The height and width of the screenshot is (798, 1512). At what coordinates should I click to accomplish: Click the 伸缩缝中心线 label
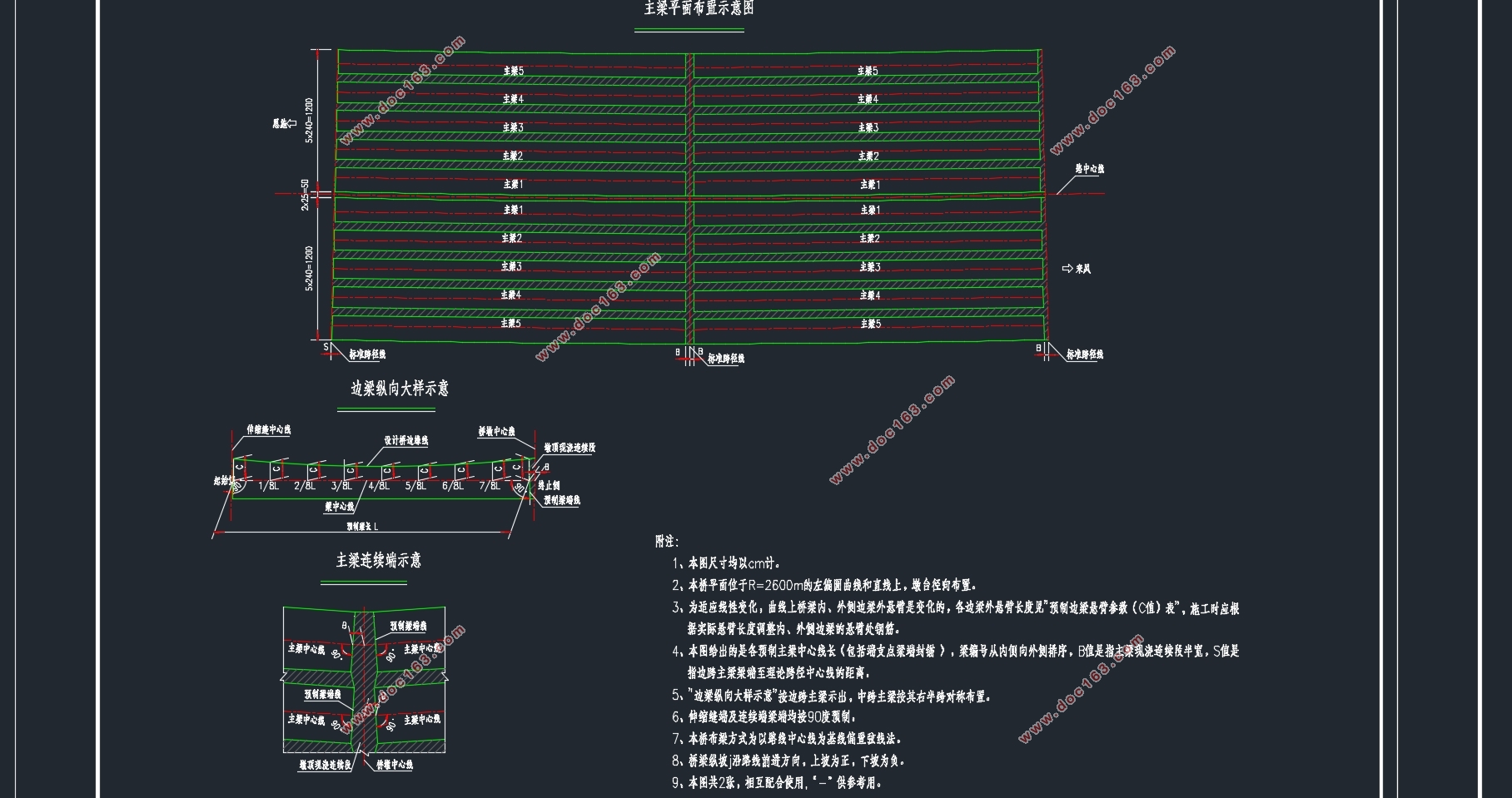(268, 430)
